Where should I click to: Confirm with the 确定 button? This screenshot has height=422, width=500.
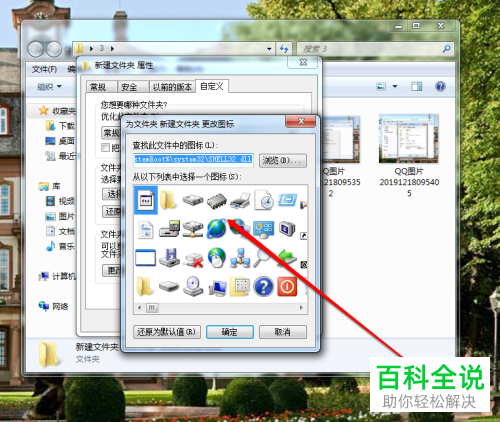[x=230, y=332]
